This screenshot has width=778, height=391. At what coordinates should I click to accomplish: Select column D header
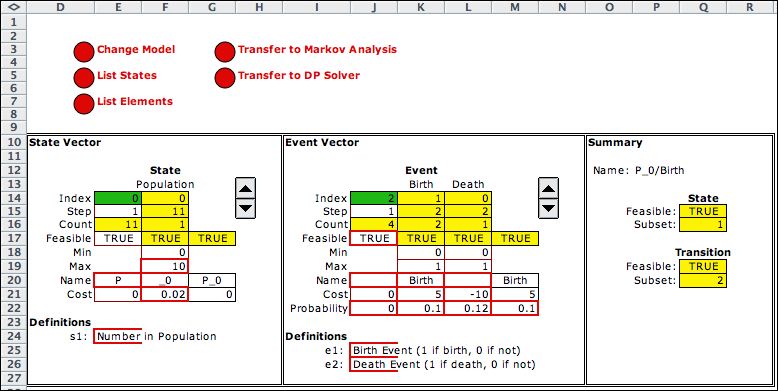[x=61, y=7]
